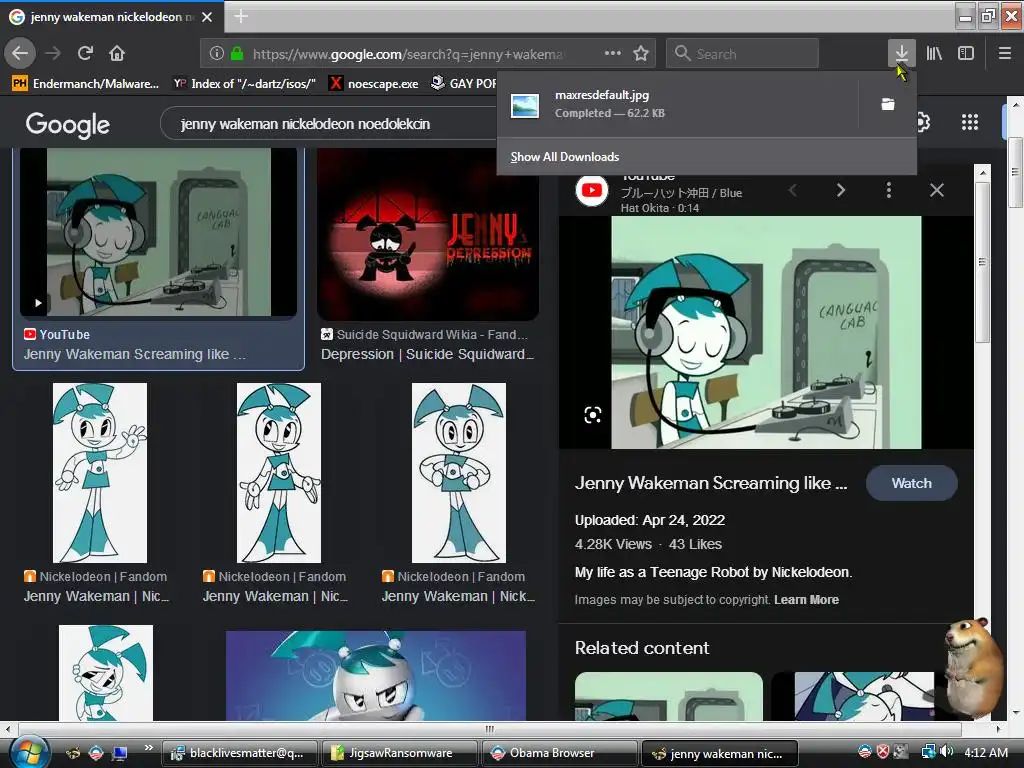The height and width of the screenshot is (768, 1024).
Task: Open the Google apps grid
Action: pos(970,122)
